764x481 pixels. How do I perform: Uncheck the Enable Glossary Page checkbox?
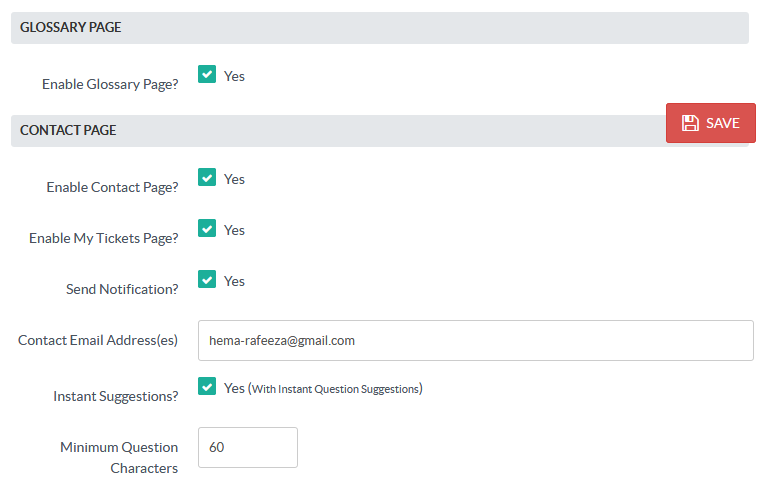[x=207, y=74]
